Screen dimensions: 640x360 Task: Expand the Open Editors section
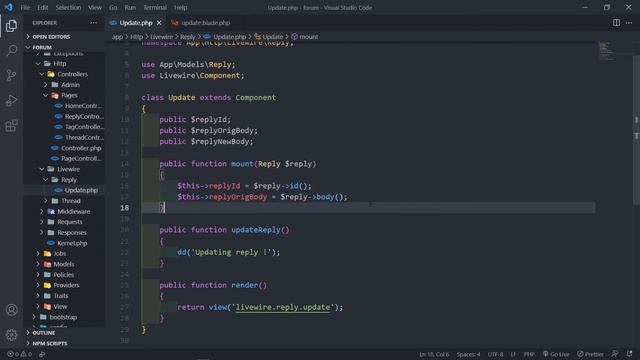point(51,37)
